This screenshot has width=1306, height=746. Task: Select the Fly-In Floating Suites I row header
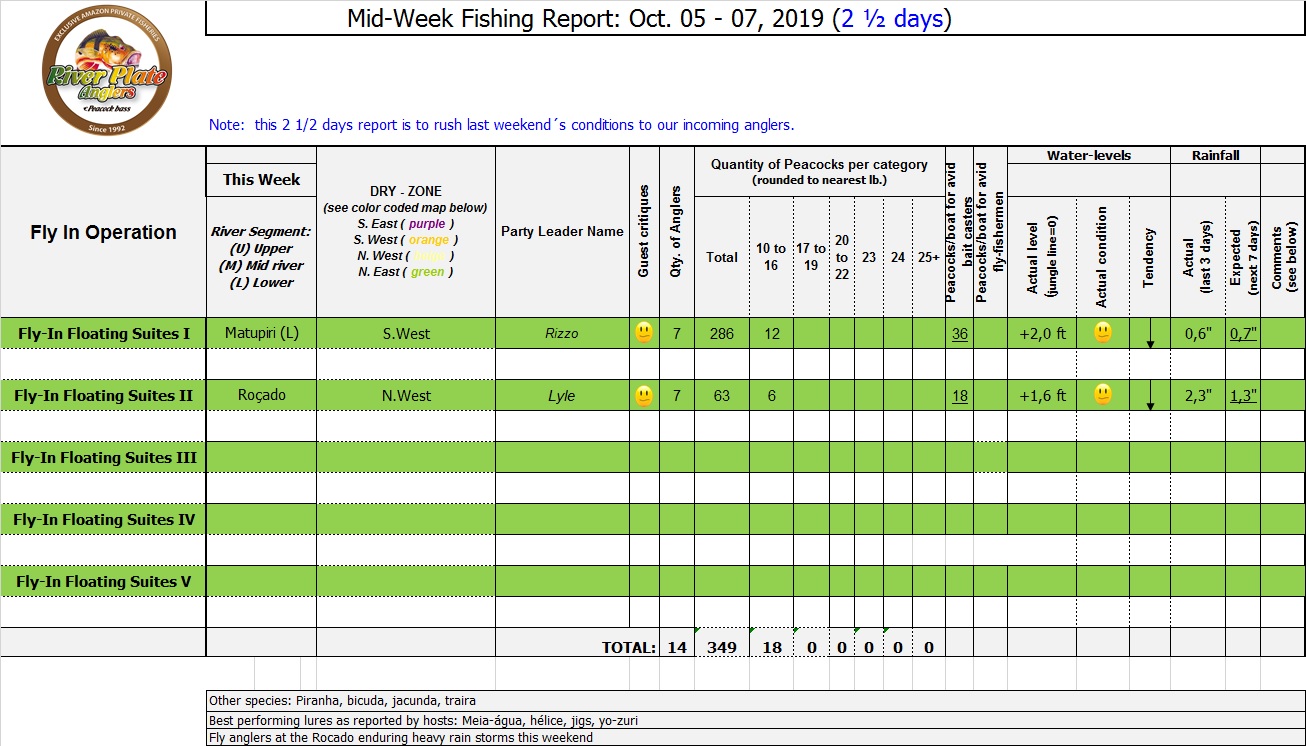pyautogui.click(x=103, y=333)
